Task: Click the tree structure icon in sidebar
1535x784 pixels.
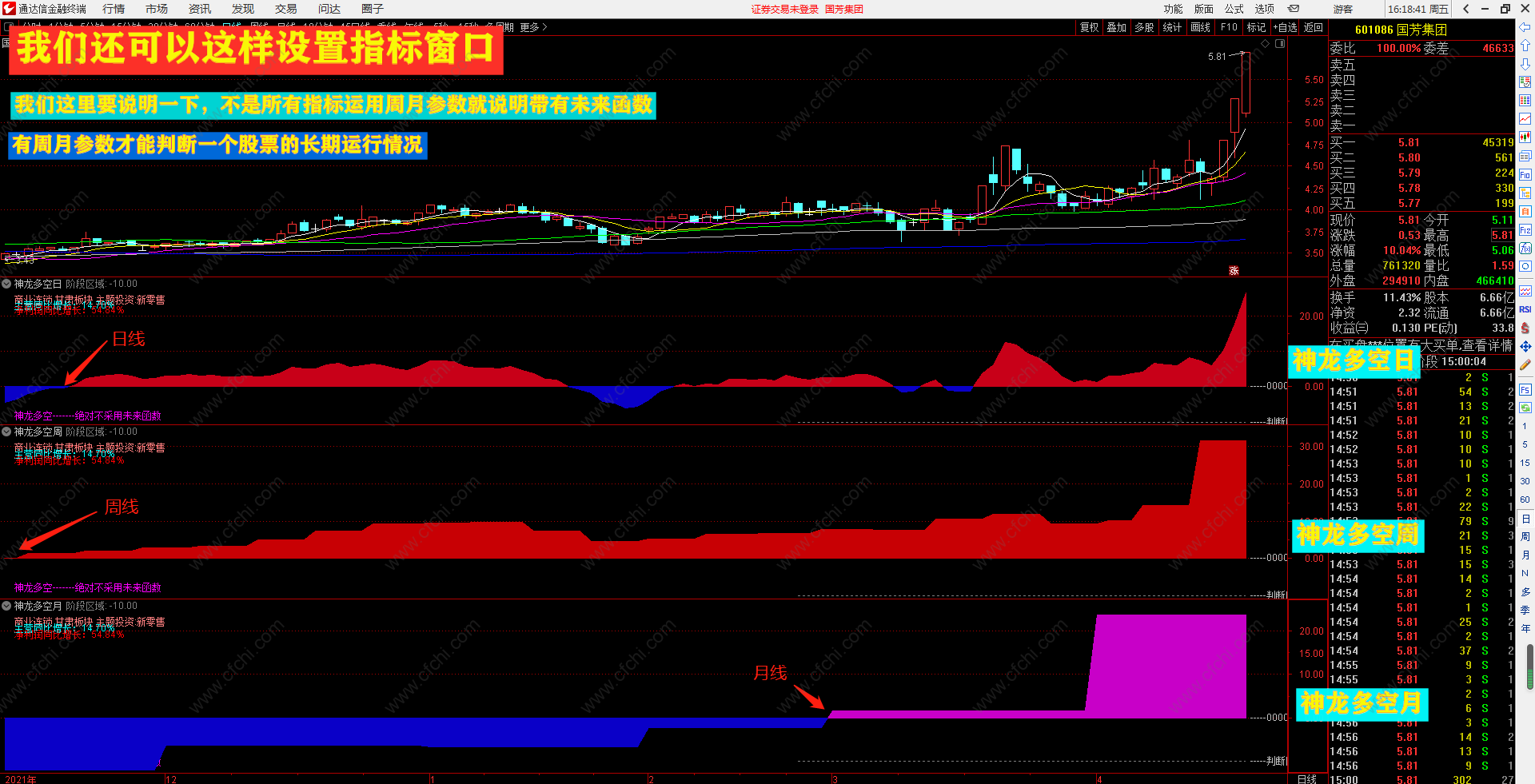Action: click(1525, 193)
